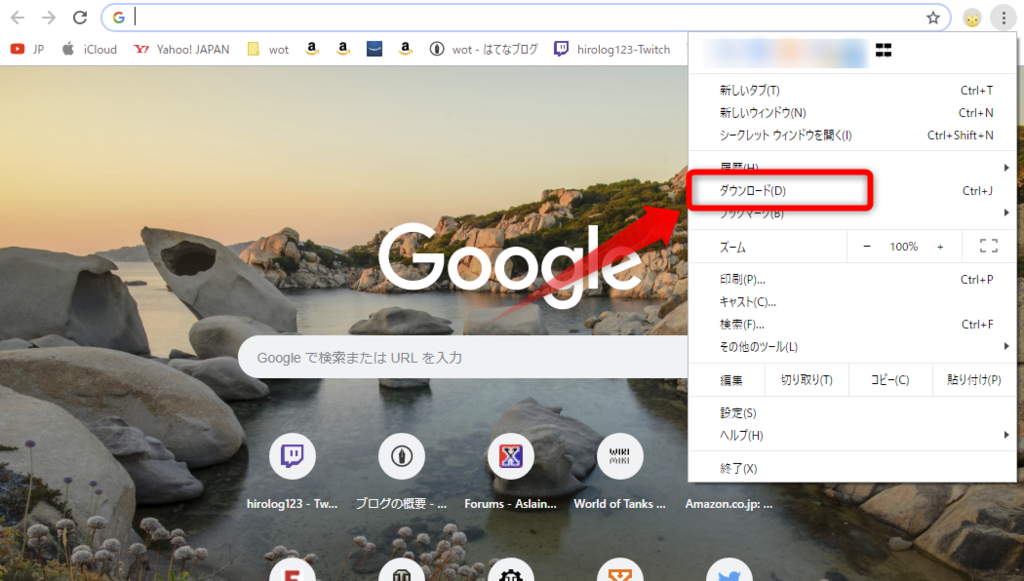Select 新しいタブ(T) menu item

point(852,90)
